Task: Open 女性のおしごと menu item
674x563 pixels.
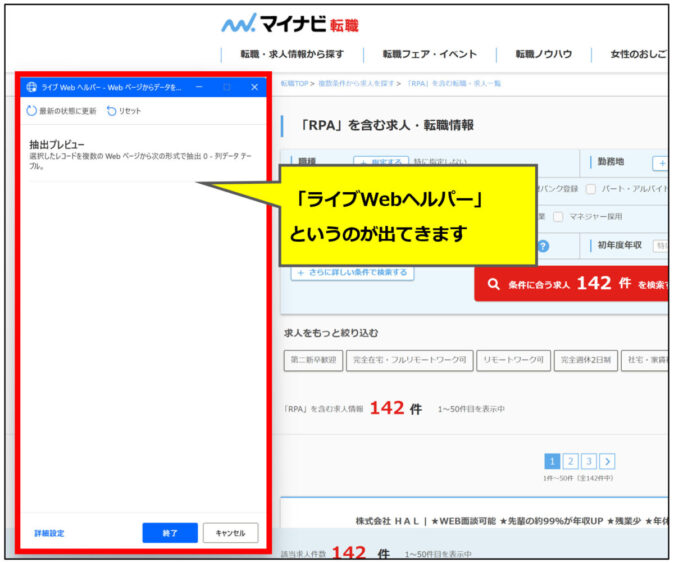Action: tap(639, 54)
